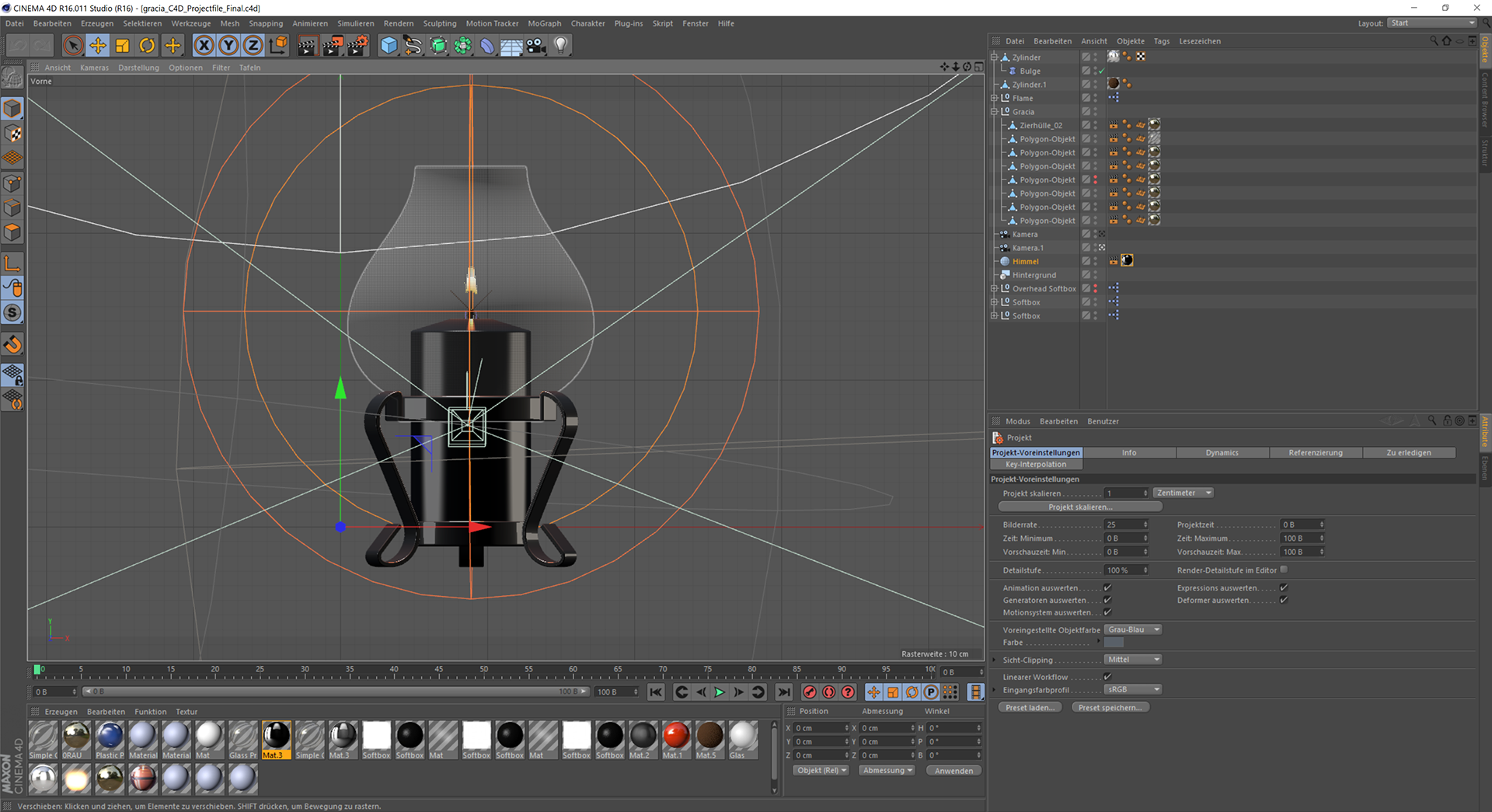Select the Himmel object in tree
Image resolution: width=1492 pixels, height=812 pixels.
point(1025,261)
